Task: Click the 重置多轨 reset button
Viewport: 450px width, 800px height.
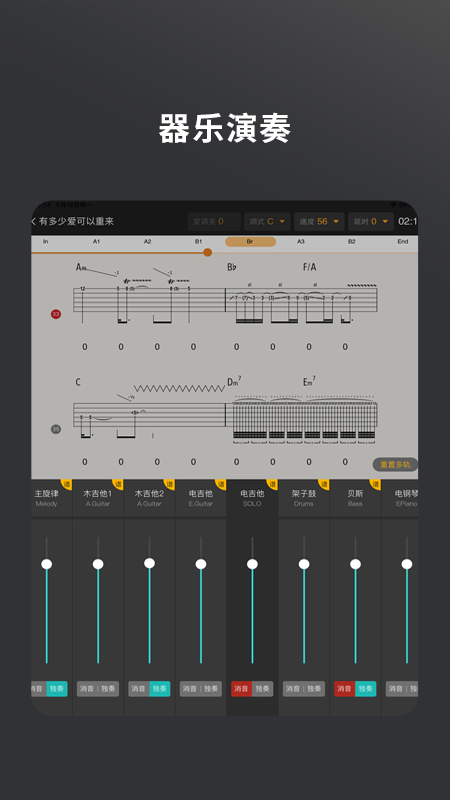Action: click(395, 464)
